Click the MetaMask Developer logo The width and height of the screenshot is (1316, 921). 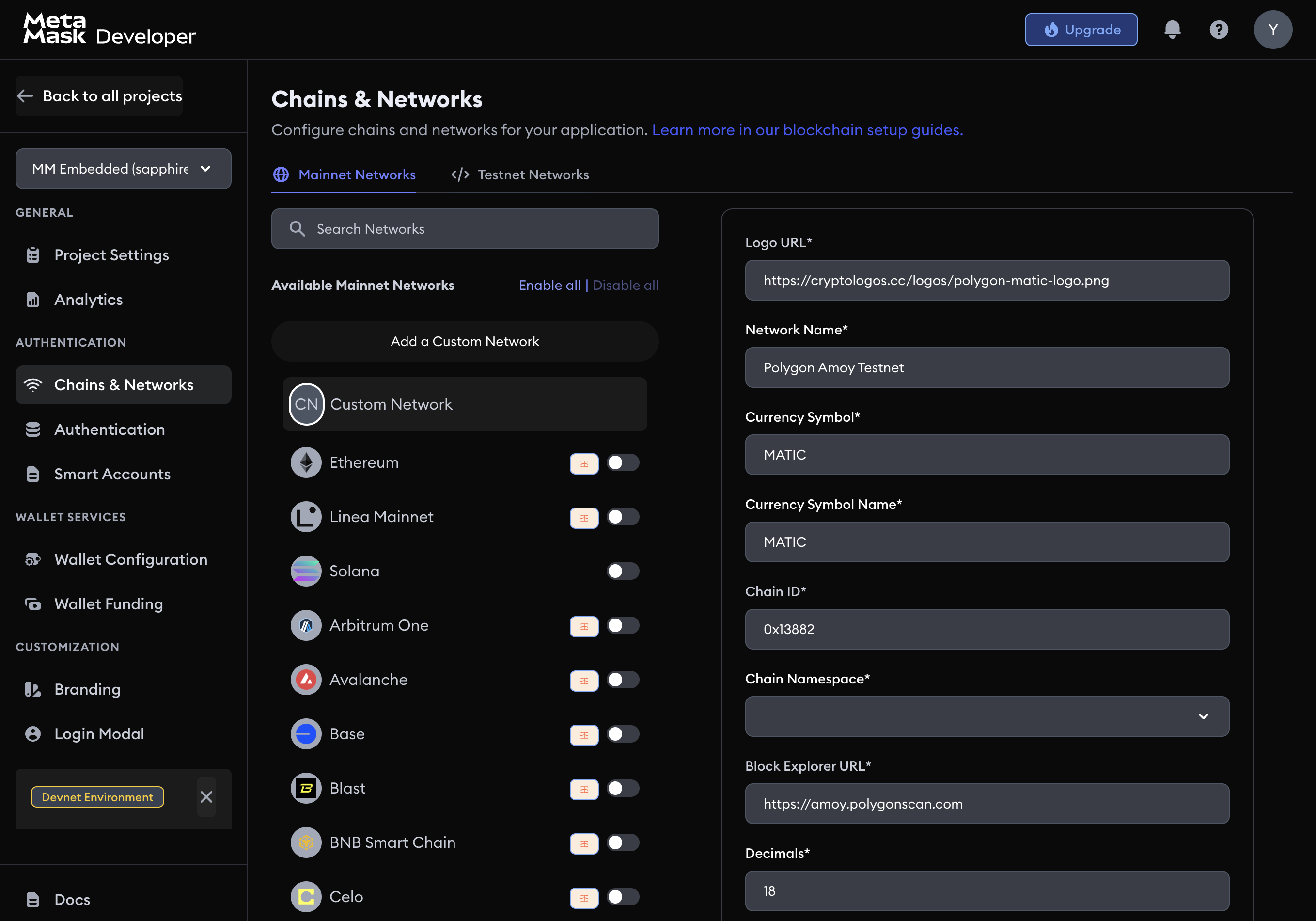[110, 30]
